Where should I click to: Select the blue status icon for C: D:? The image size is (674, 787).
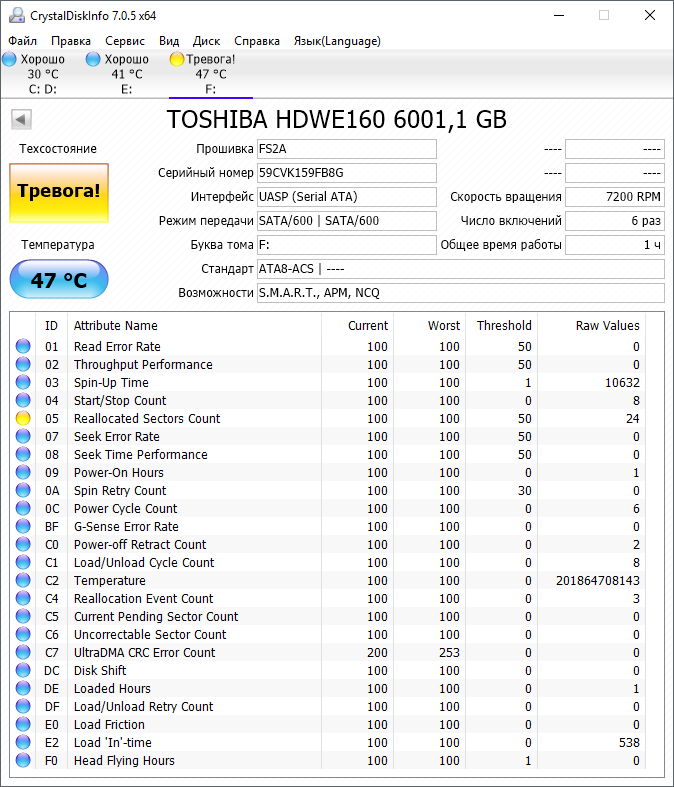(10, 59)
